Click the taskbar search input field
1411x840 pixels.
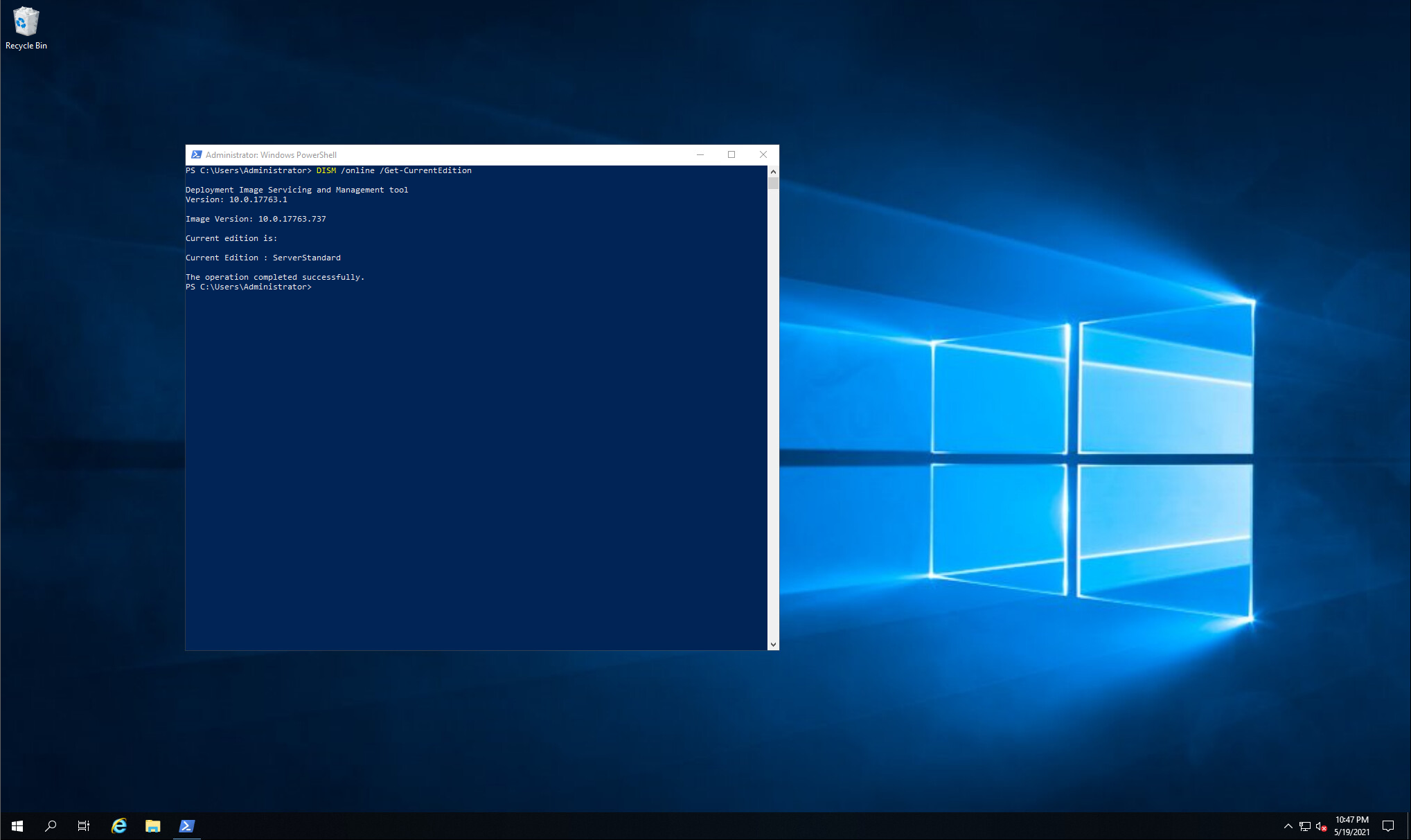tap(49, 825)
